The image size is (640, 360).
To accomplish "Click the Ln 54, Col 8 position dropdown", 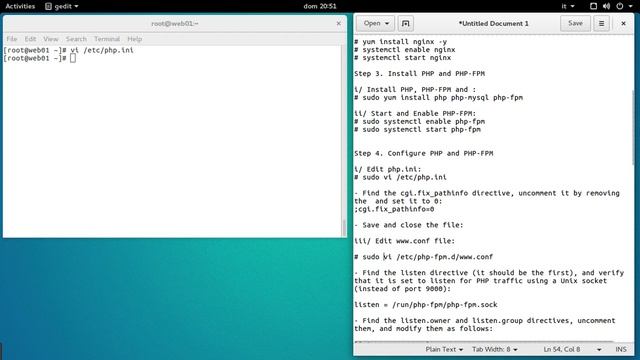I will click(572, 349).
